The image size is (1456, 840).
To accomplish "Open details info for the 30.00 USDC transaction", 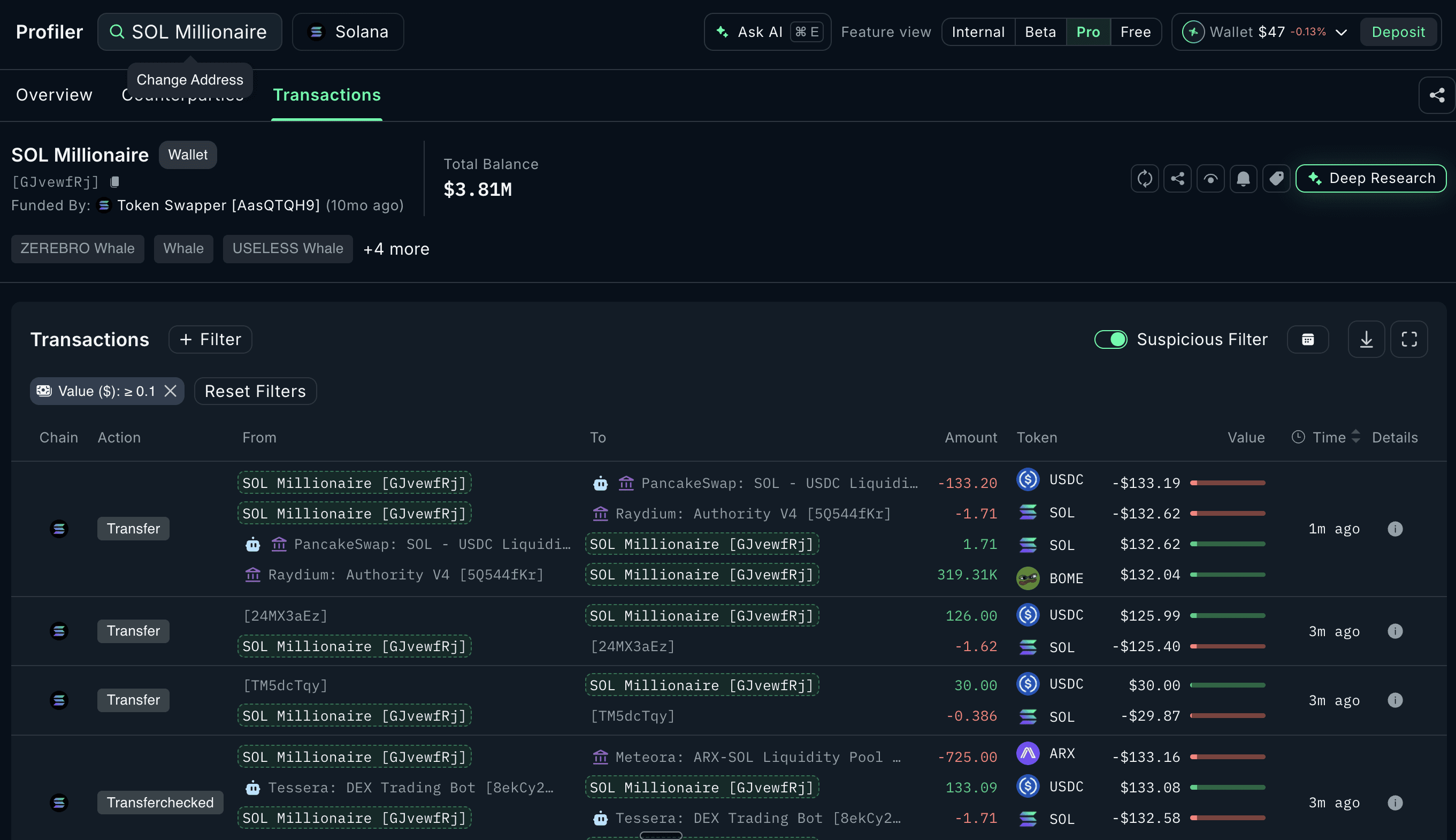I will click(x=1395, y=700).
